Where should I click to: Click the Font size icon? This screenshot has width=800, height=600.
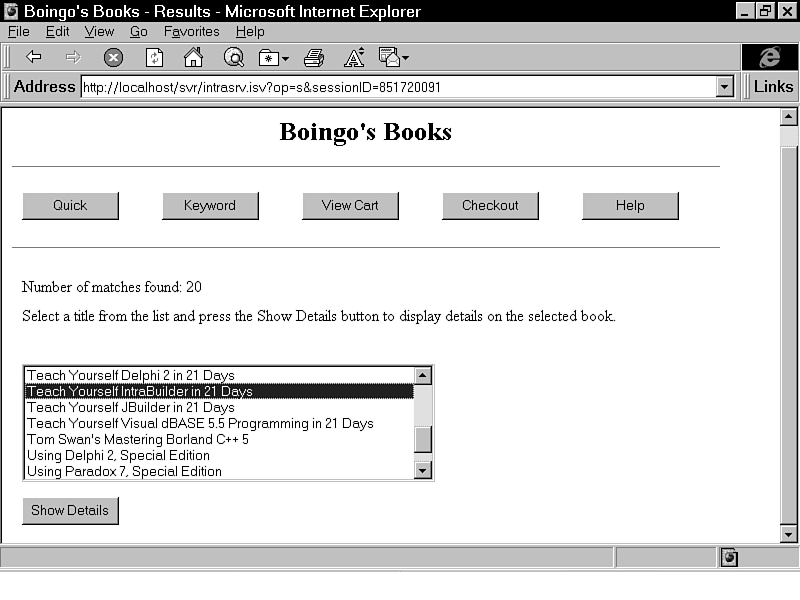click(x=354, y=57)
